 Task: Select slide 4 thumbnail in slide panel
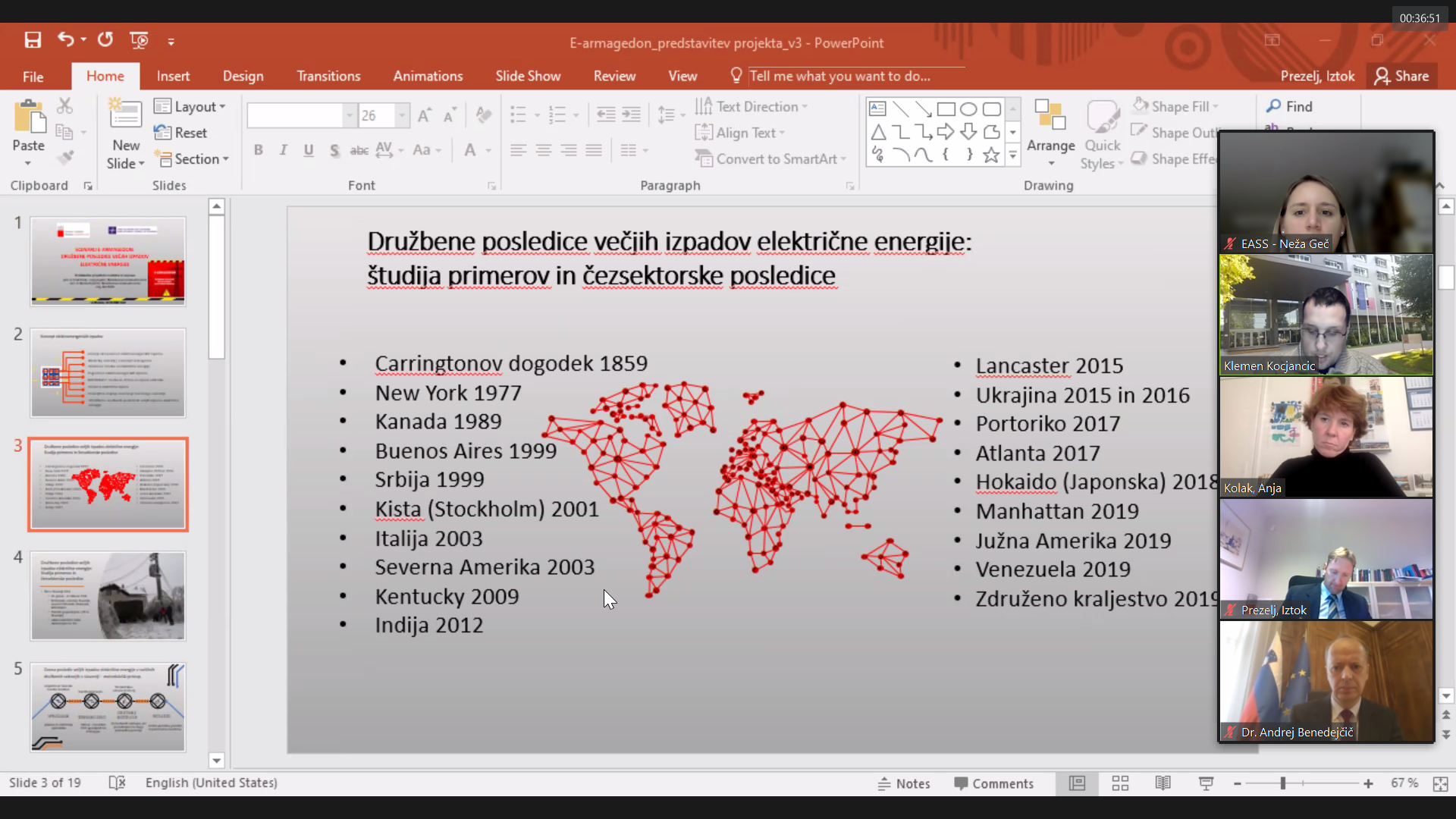pos(108,596)
